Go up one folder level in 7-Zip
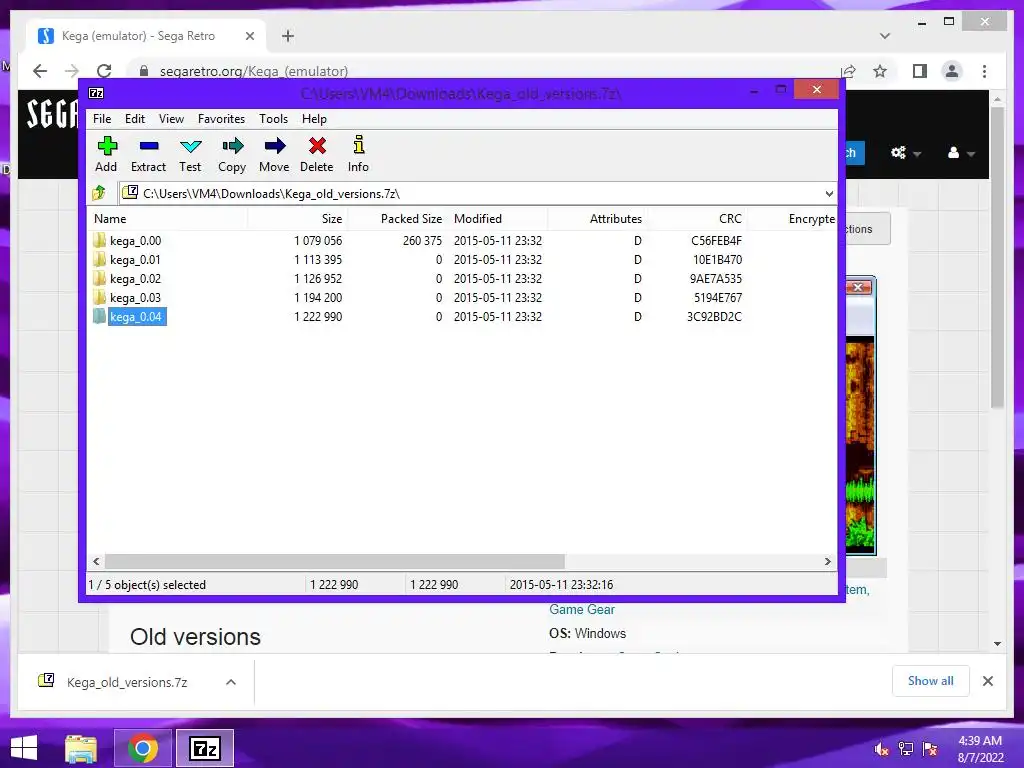This screenshot has height=768, width=1024. coord(99,193)
